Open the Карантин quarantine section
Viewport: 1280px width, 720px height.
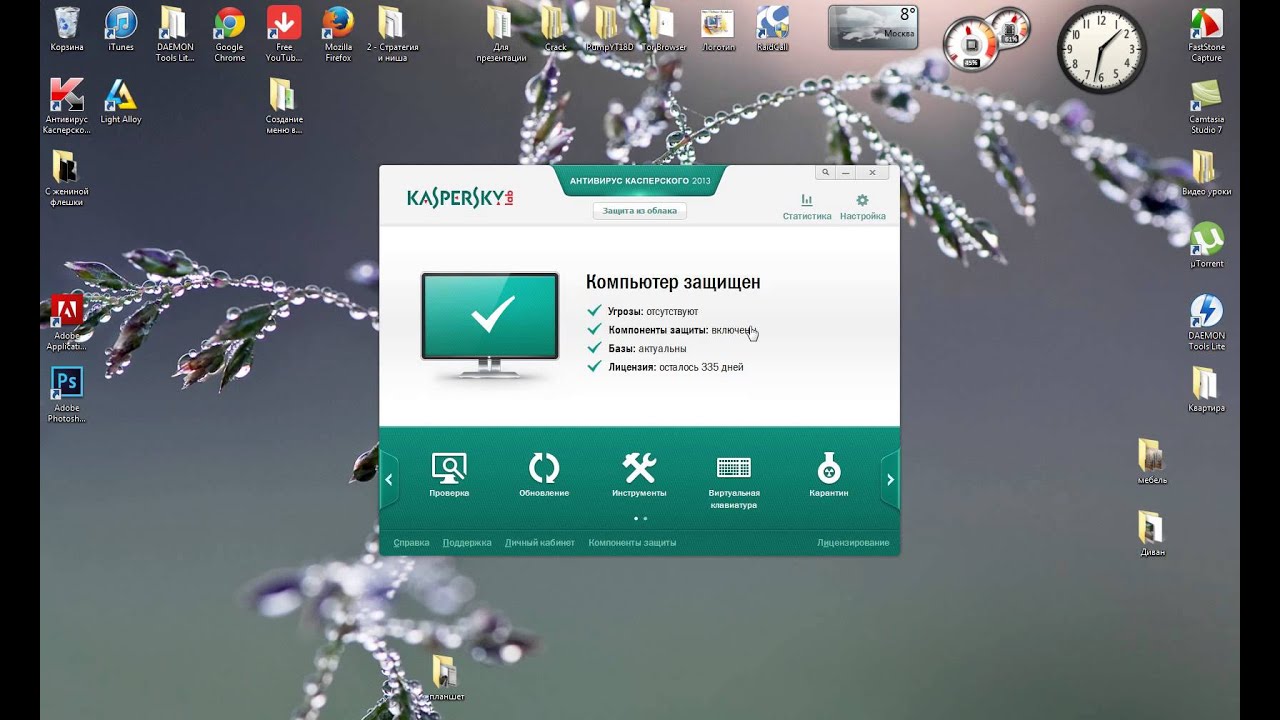tap(829, 475)
